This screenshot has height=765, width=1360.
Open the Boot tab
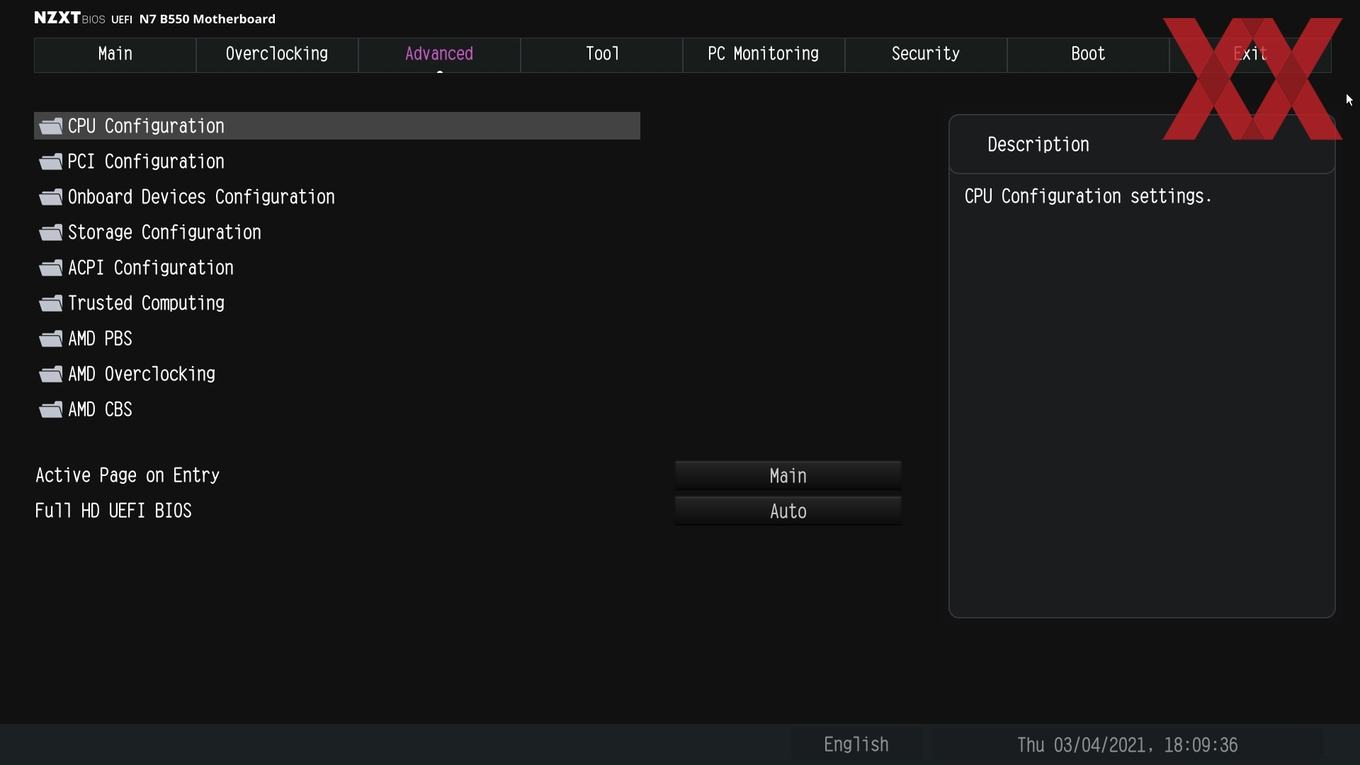(x=1088, y=54)
